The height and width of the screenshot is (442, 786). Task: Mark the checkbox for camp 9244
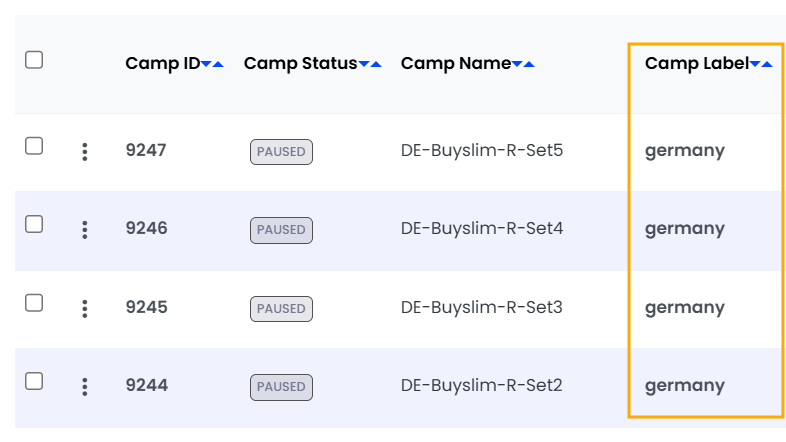point(34,380)
